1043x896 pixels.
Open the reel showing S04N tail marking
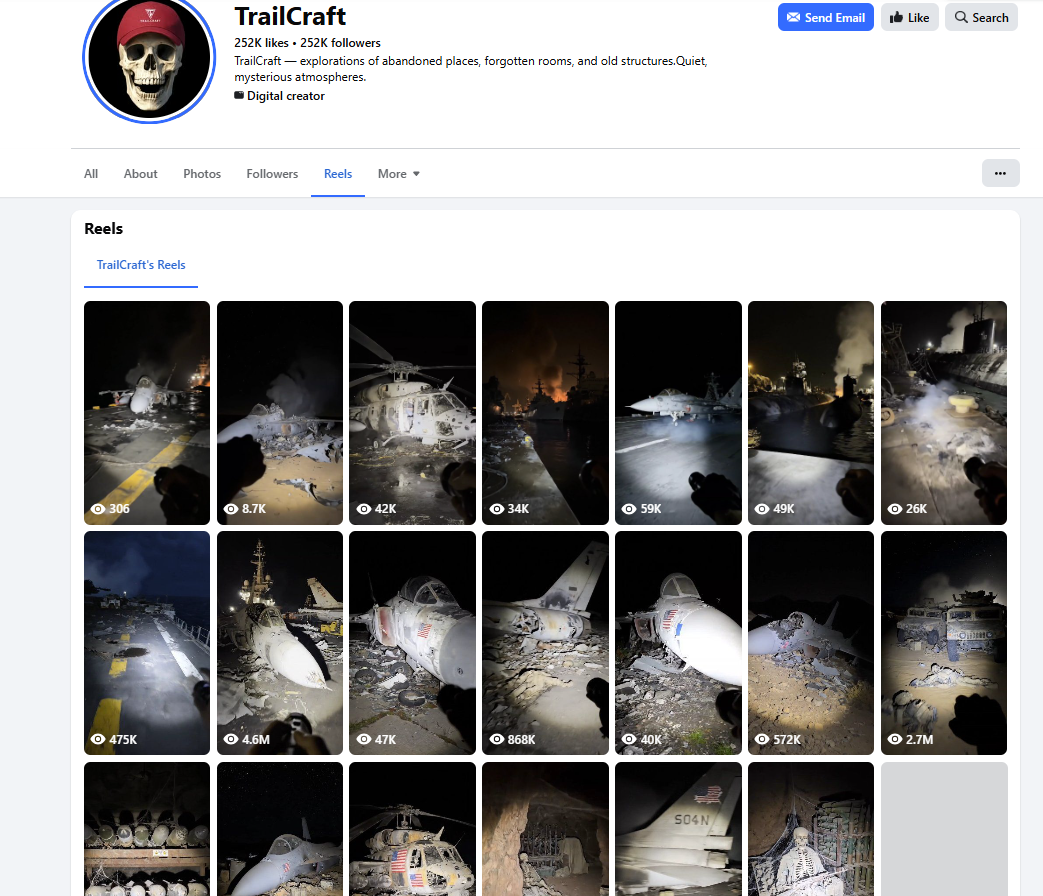pos(678,828)
